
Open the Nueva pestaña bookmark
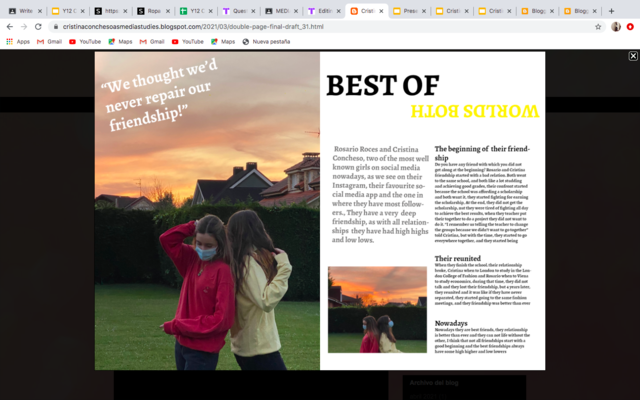(266, 42)
